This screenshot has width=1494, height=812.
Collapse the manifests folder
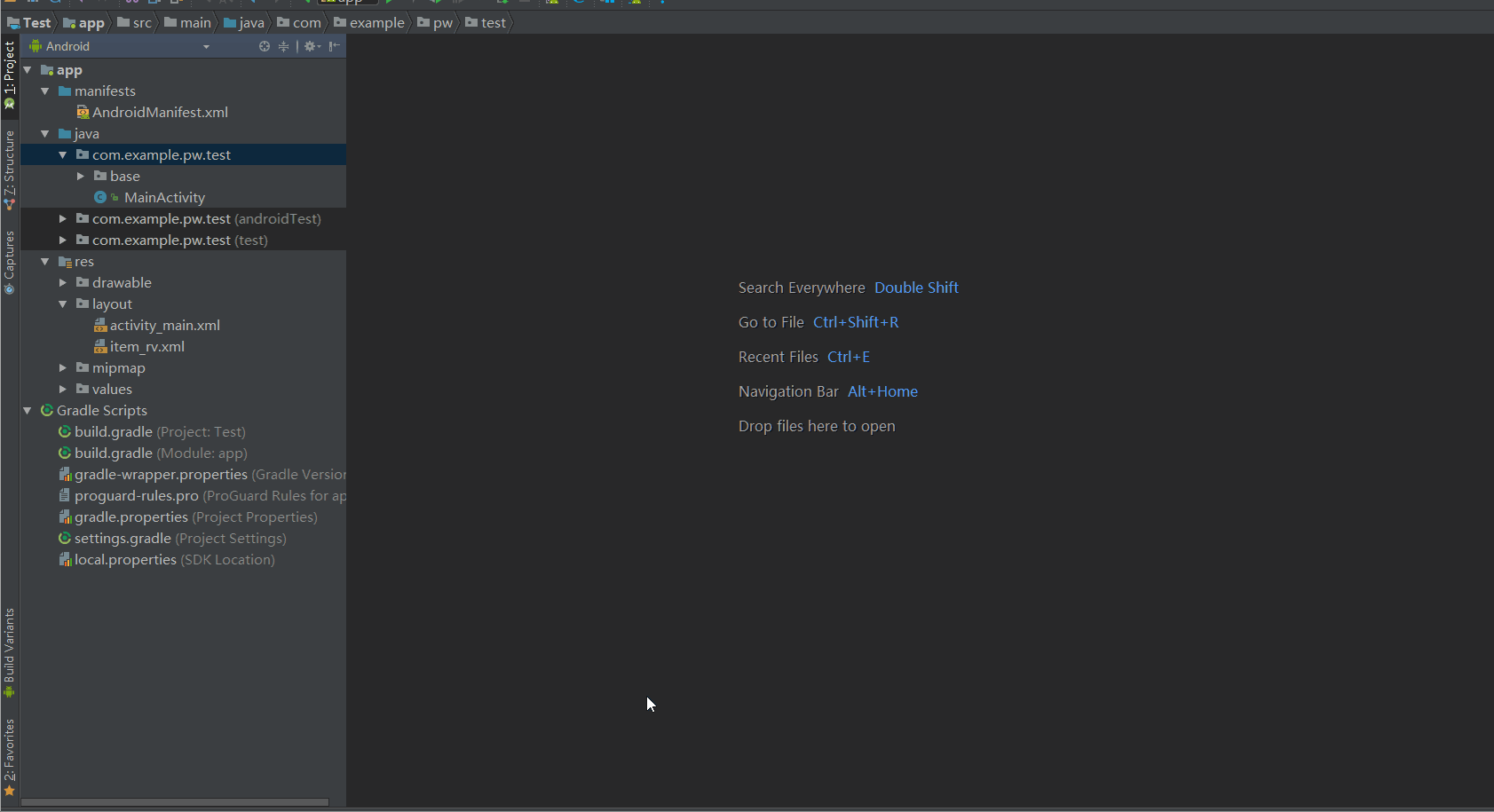click(x=45, y=91)
